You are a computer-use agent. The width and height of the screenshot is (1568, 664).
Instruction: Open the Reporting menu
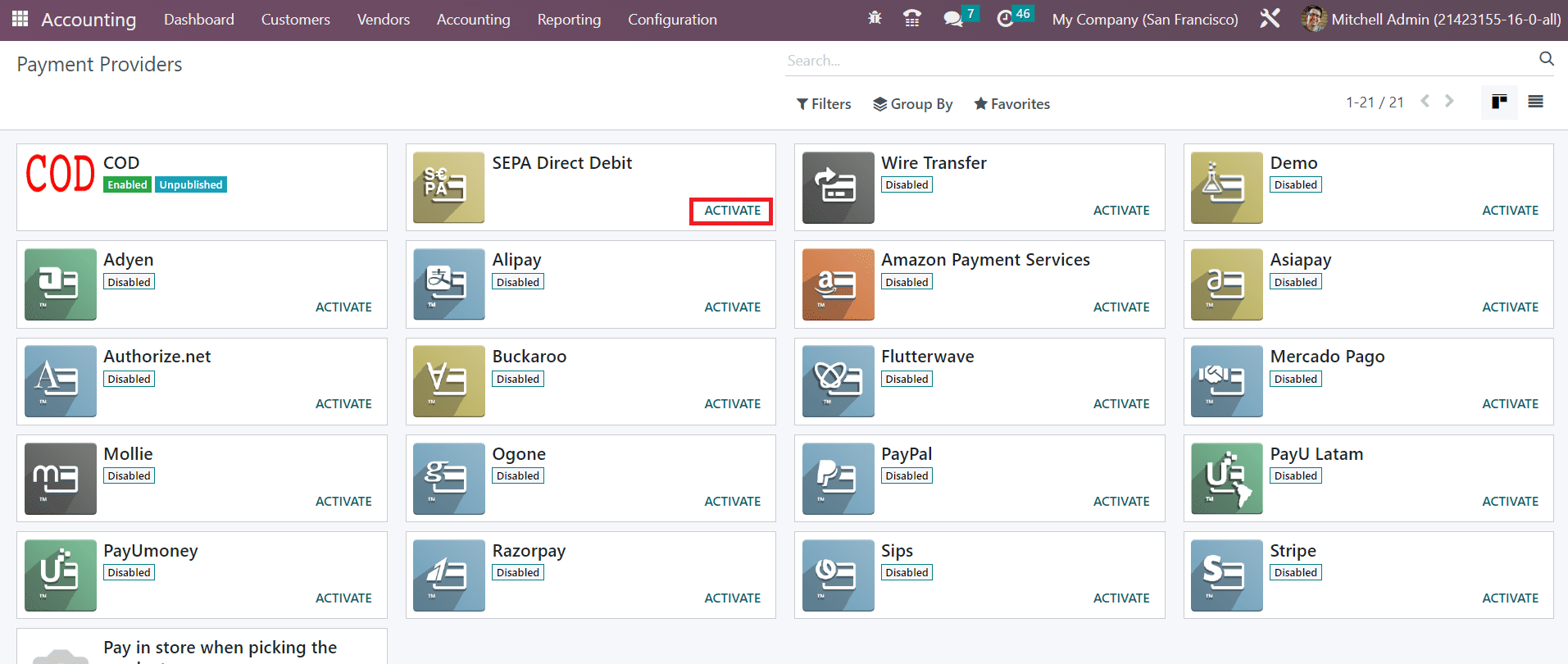pyautogui.click(x=569, y=20)
